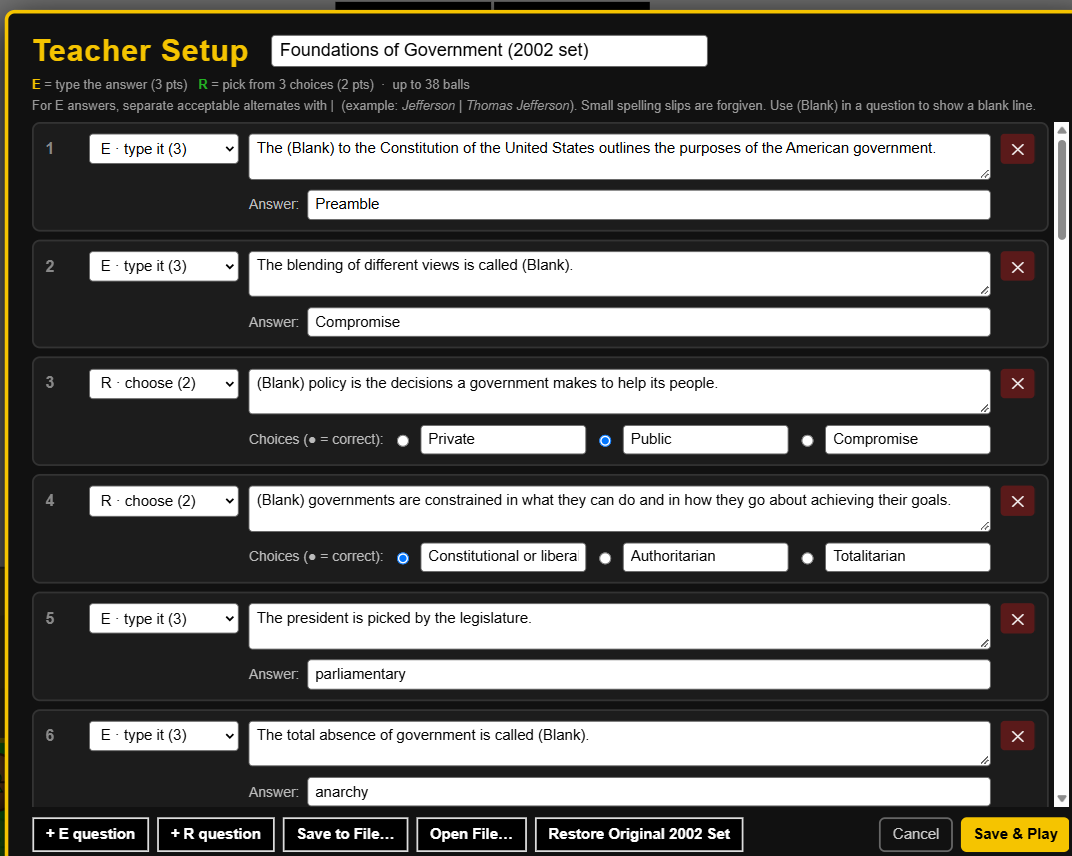Screen dimensions: 1072x856
Task: Mark 'Totalitarian' as the correct choice
Action: tap(807, 558)
